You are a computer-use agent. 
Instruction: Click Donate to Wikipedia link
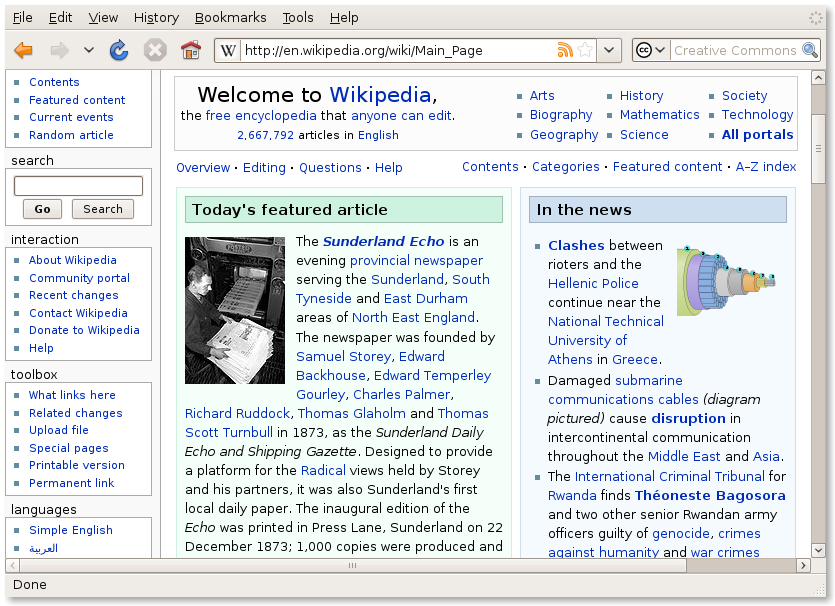[84, 330]
